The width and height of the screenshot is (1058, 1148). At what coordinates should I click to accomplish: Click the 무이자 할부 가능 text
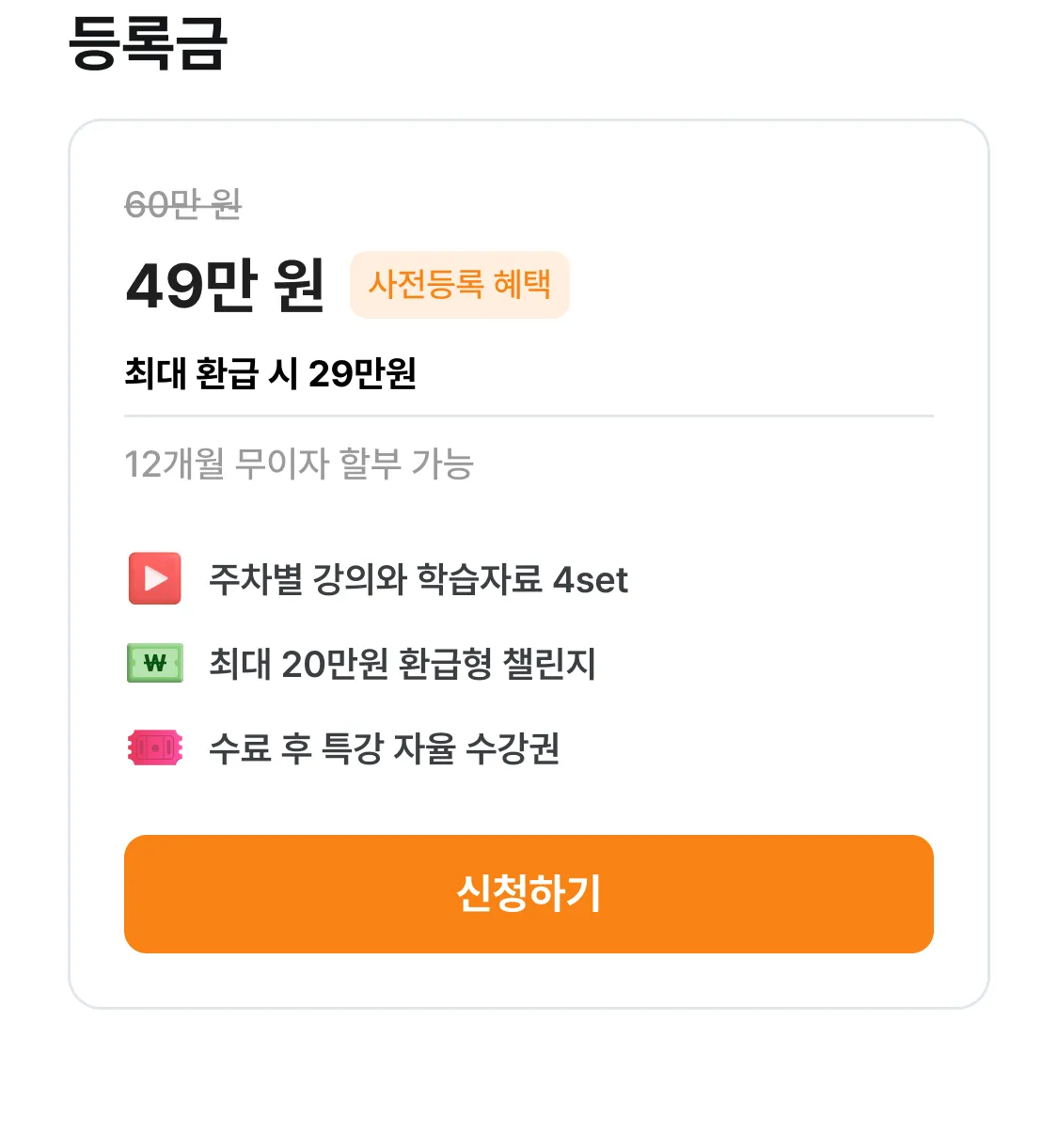(355, 464)
